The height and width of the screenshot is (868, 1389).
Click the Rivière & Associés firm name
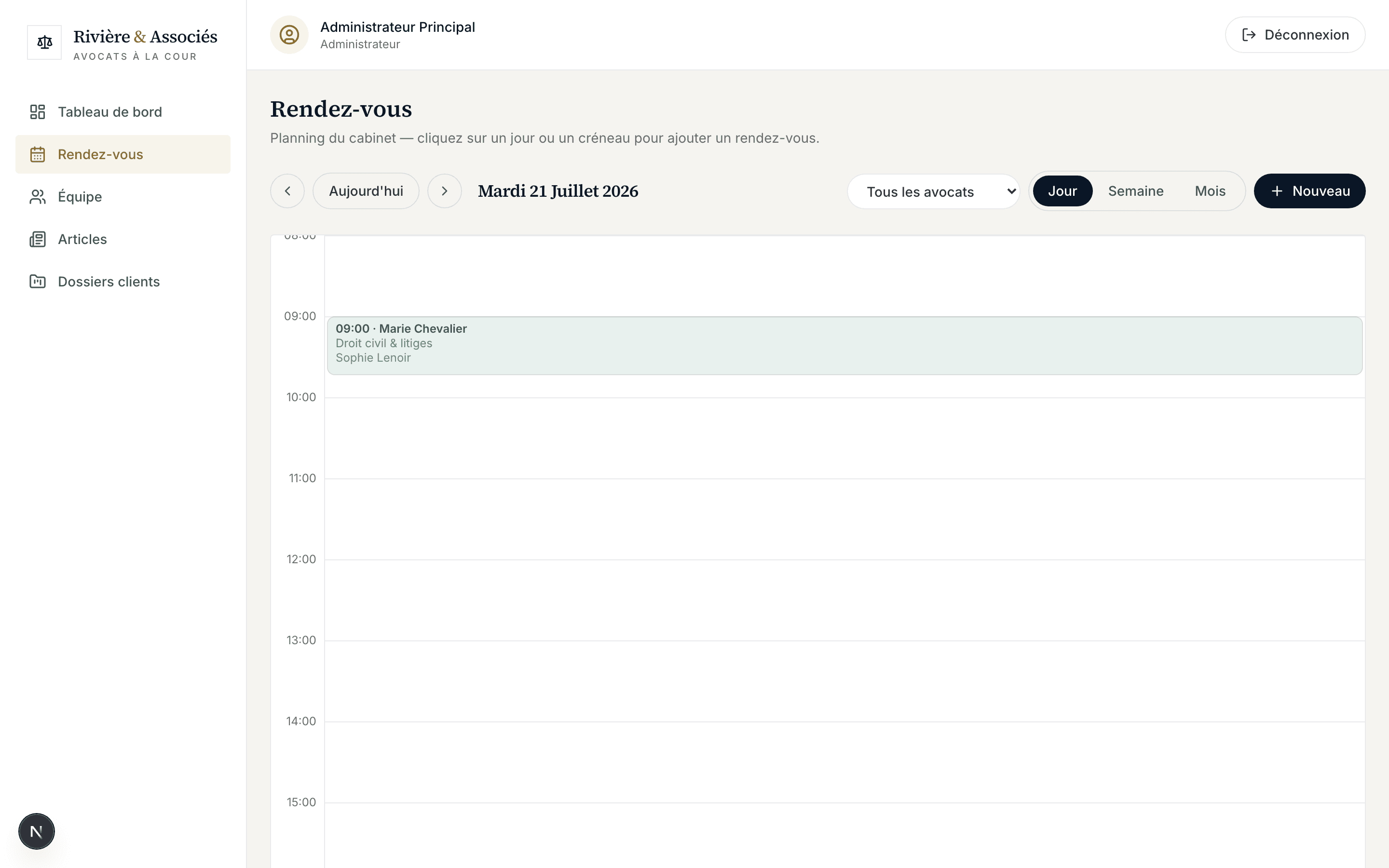[145, 37]
